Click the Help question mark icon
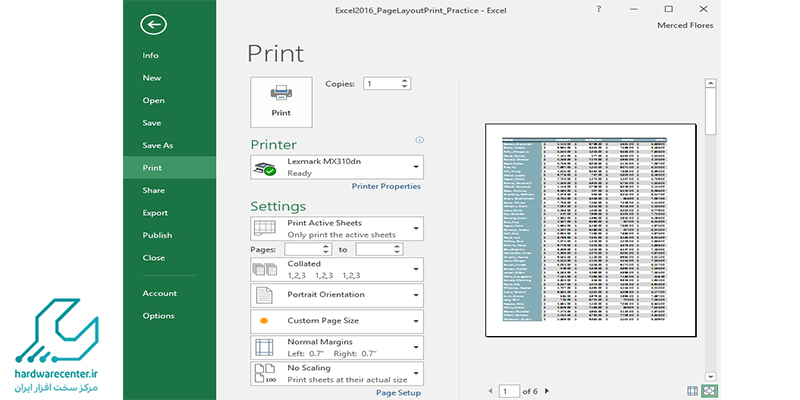This screenshot has height=400, width=800. click(x=599, y=9)
